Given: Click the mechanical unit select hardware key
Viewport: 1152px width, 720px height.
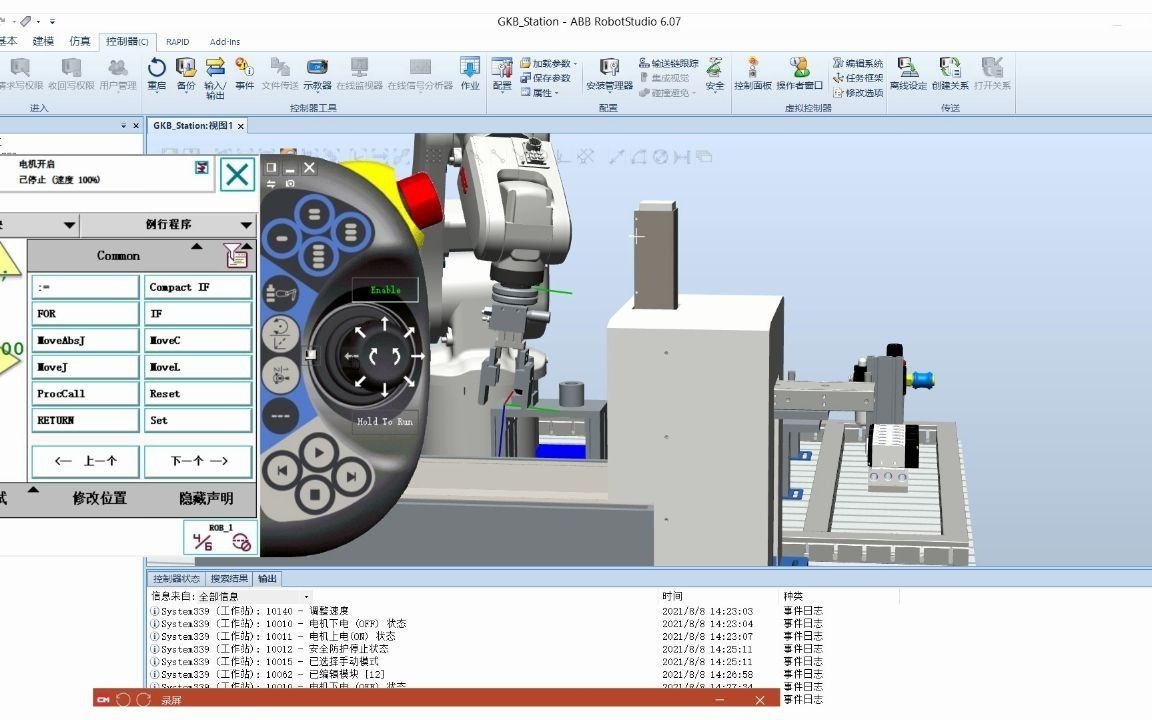Looking at the screenshot, I should (281, 294).
